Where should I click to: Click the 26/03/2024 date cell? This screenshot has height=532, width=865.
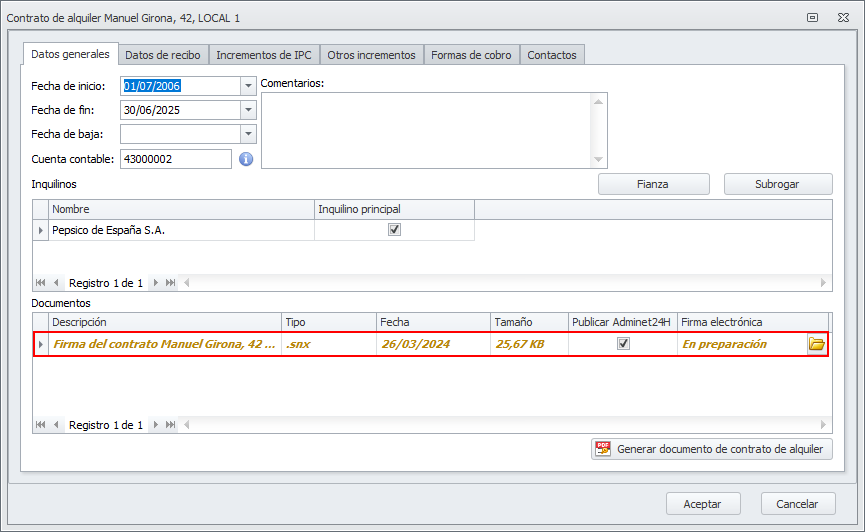(434, 344)
